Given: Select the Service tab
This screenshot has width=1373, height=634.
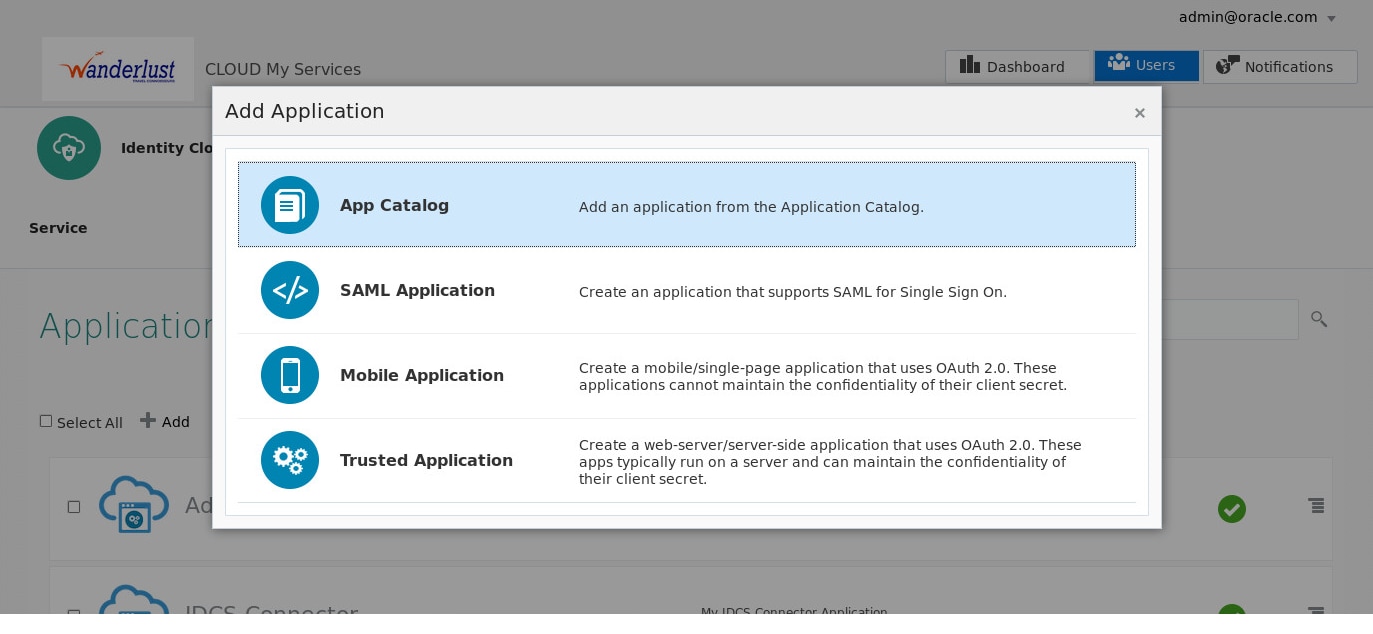Looking at the screenshot, I should pos(58,228).
